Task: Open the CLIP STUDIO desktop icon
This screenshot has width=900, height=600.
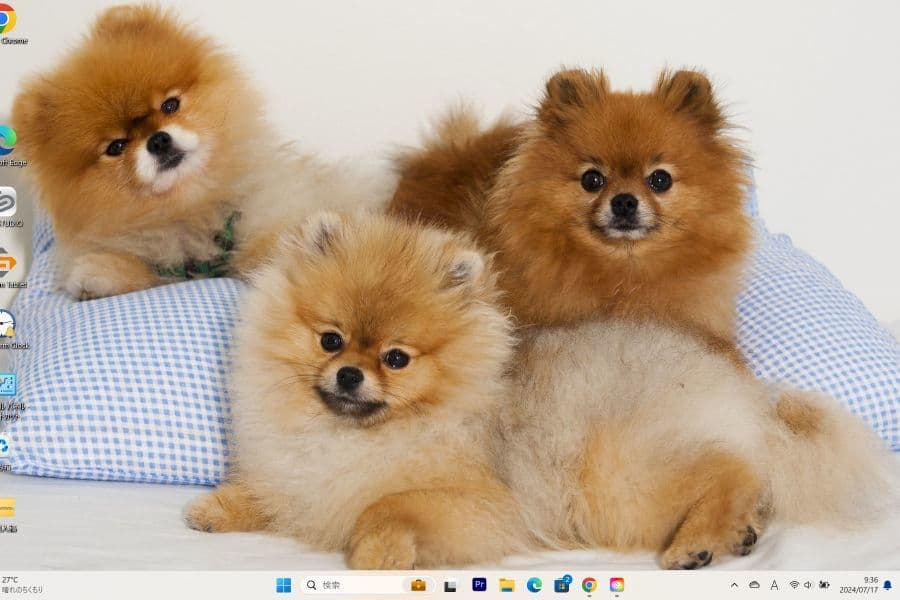Action: (x=7, y=202)
